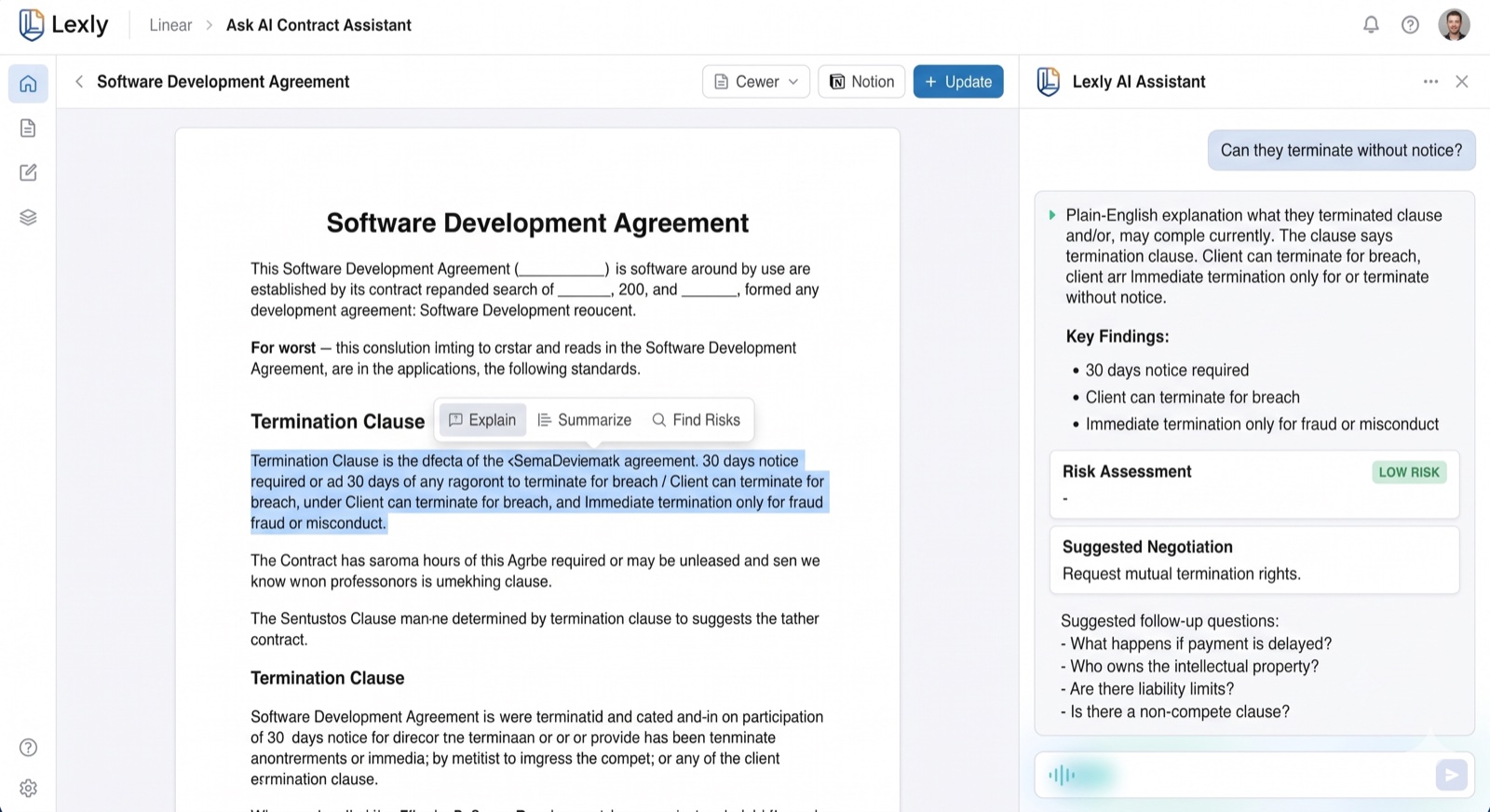Click the 'For worst' paragraph
The width and height of the screenshot is (1490, 812).
point(523,359)
